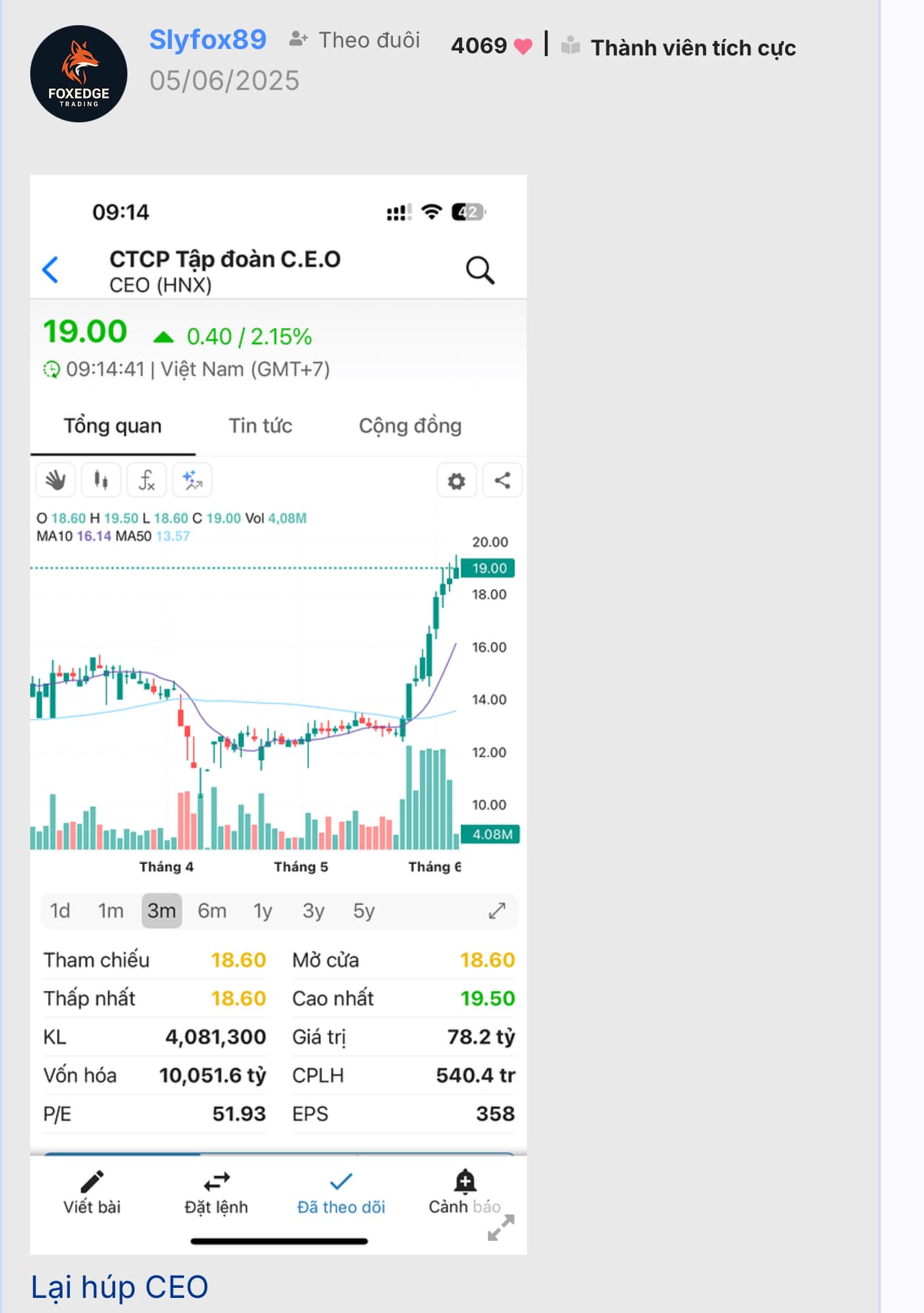Image resolution: width=924 pixels, height=1313 pixels.
Task: Enlarge the embedded screenshot image
Action: (x=501, y=1228)
